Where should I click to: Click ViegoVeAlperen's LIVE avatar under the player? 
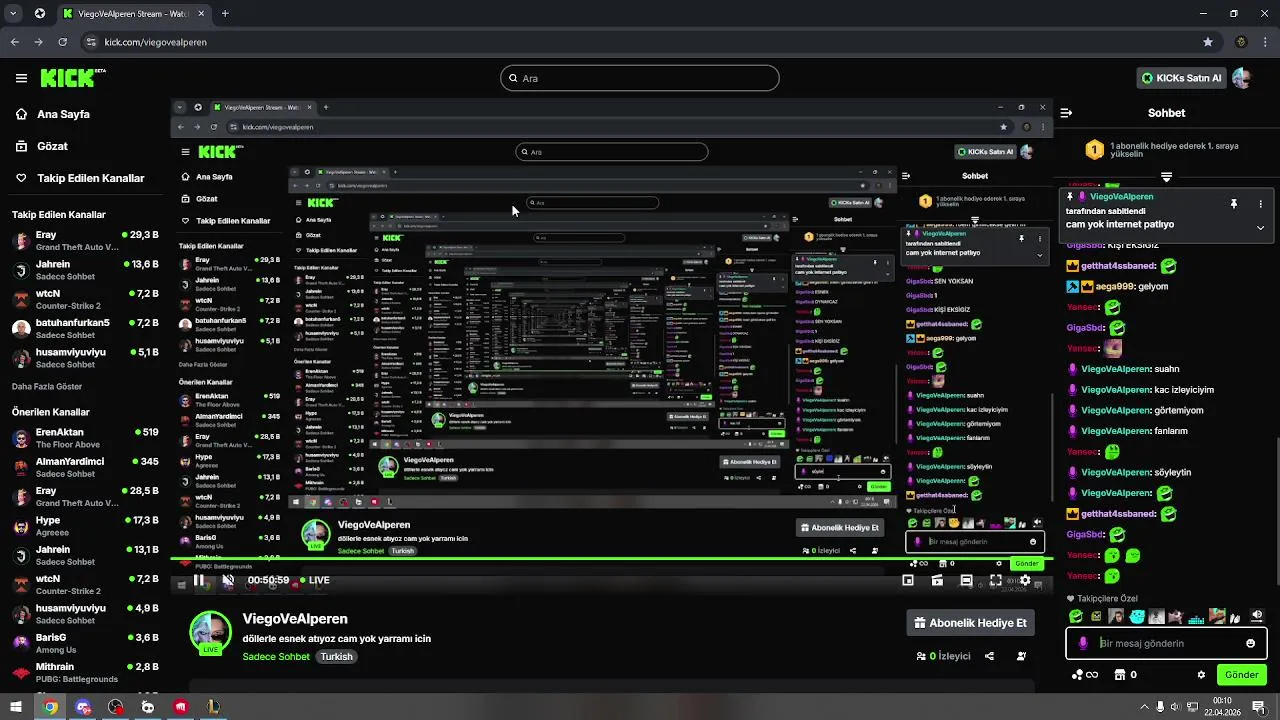[x=210, y=632]
